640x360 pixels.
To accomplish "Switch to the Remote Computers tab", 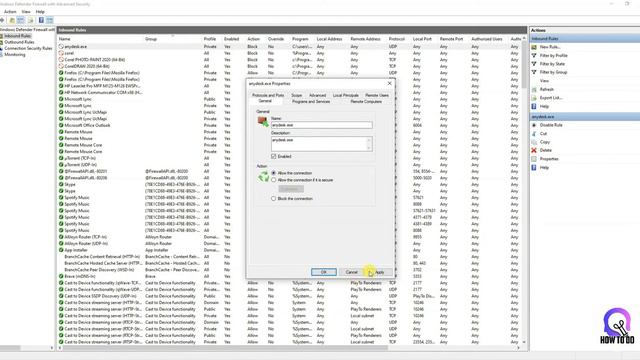I will pyautogui.click(x=366, y=102).
